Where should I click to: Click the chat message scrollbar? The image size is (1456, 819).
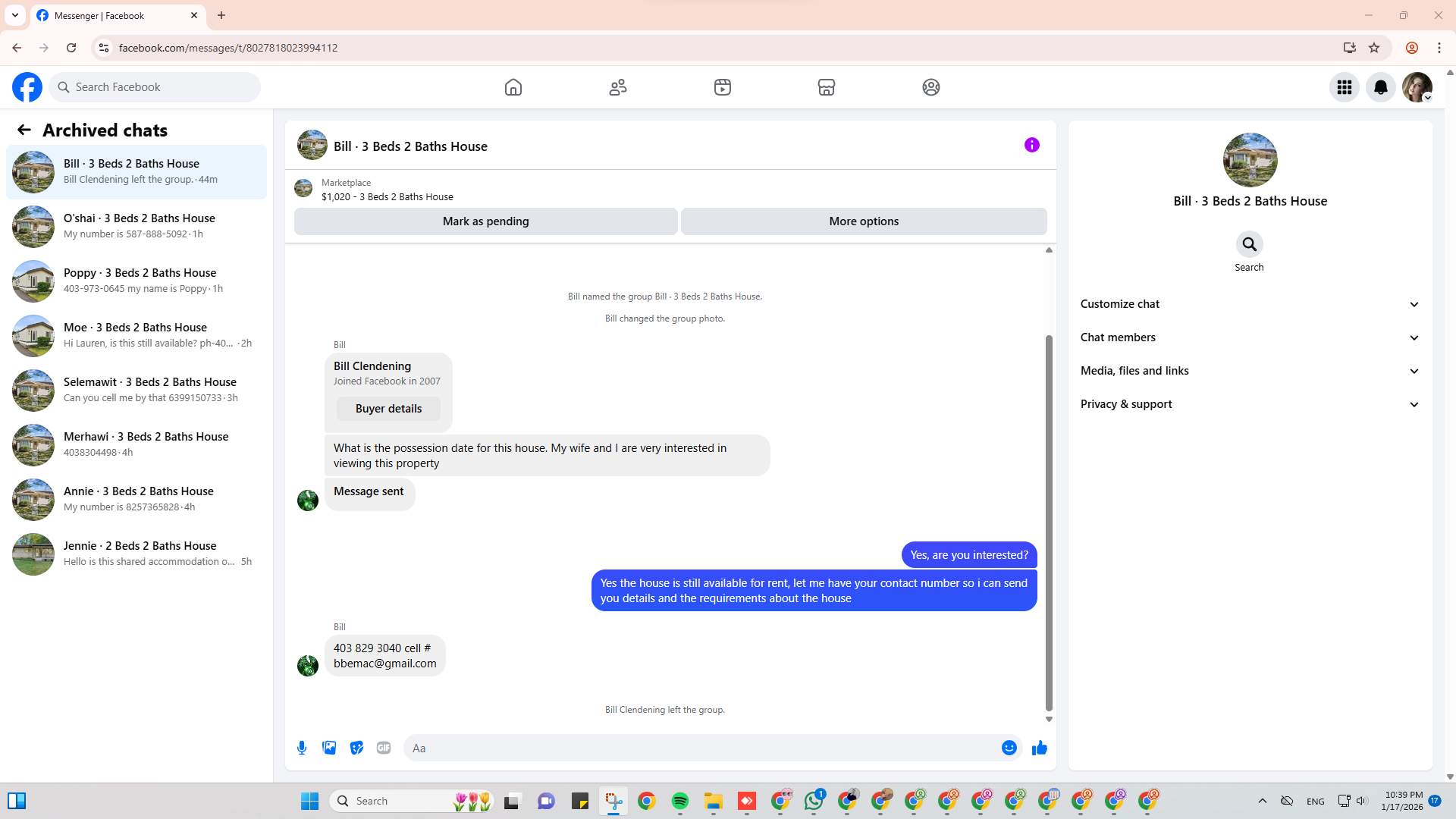click(x=1049, y=523)
